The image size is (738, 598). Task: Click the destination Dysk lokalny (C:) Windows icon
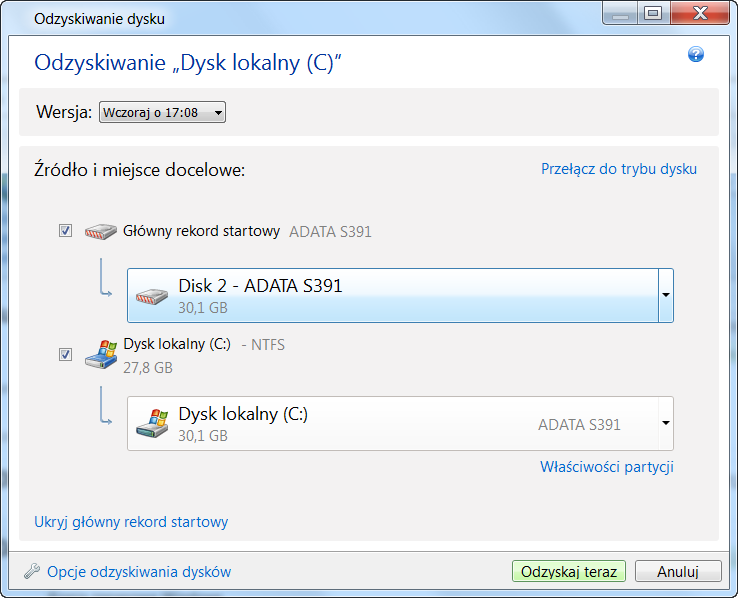click(152, 423)
